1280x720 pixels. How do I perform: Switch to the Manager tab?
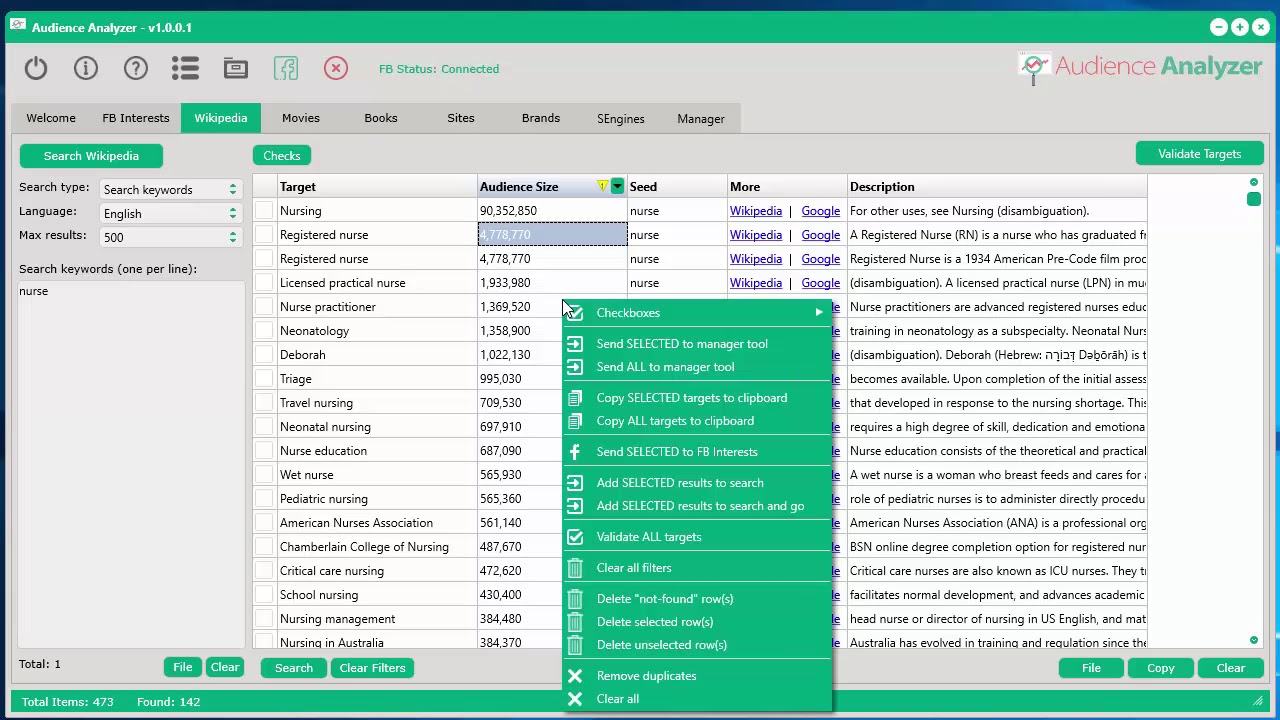click(x=701, y=119)
